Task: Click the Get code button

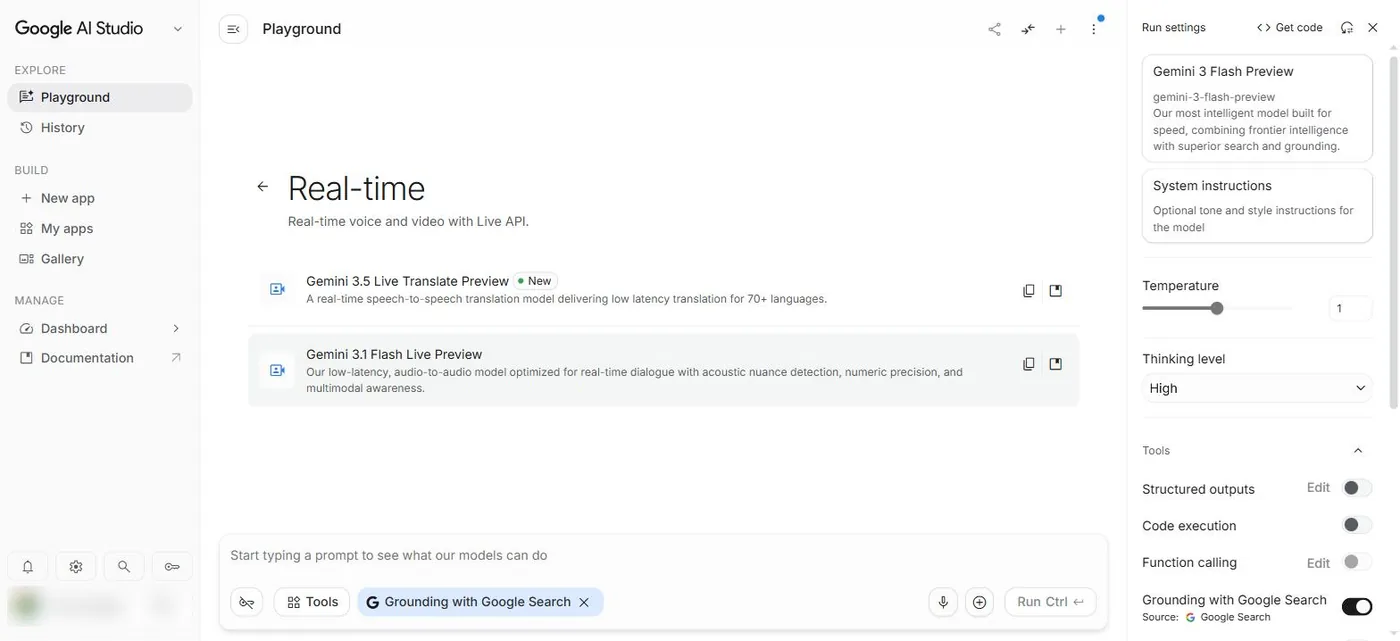Action: point(1290,28)
